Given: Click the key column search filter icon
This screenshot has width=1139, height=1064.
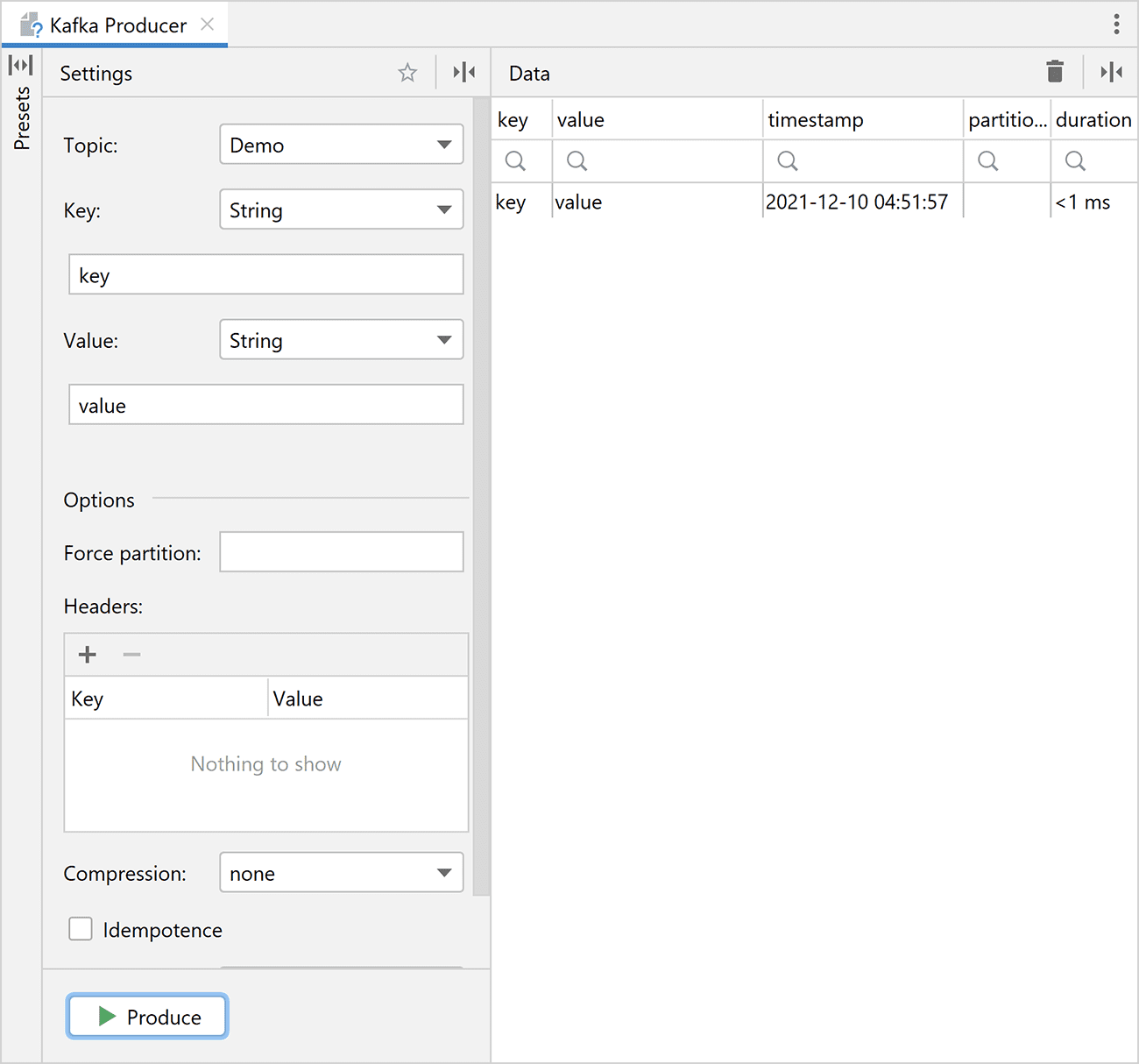Looking at the screenshot, I should (515, 161).
